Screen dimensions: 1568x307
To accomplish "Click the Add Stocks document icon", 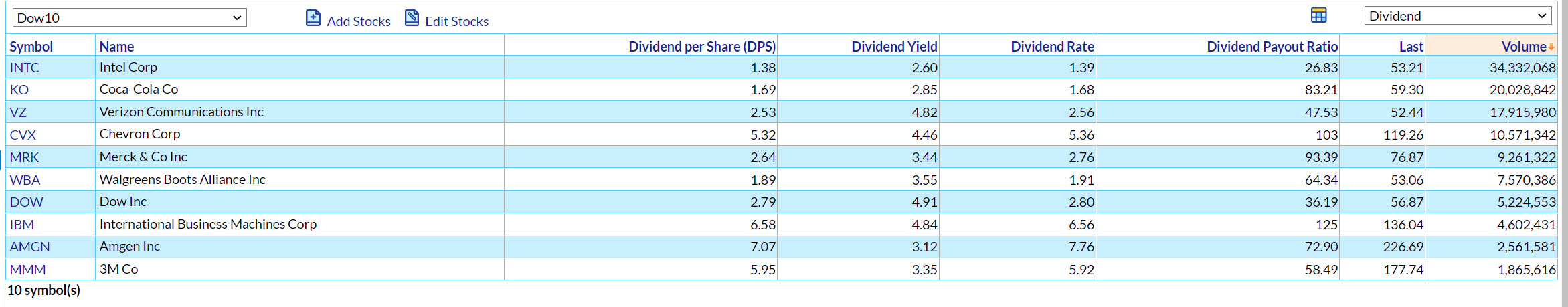I will [313, 18].
